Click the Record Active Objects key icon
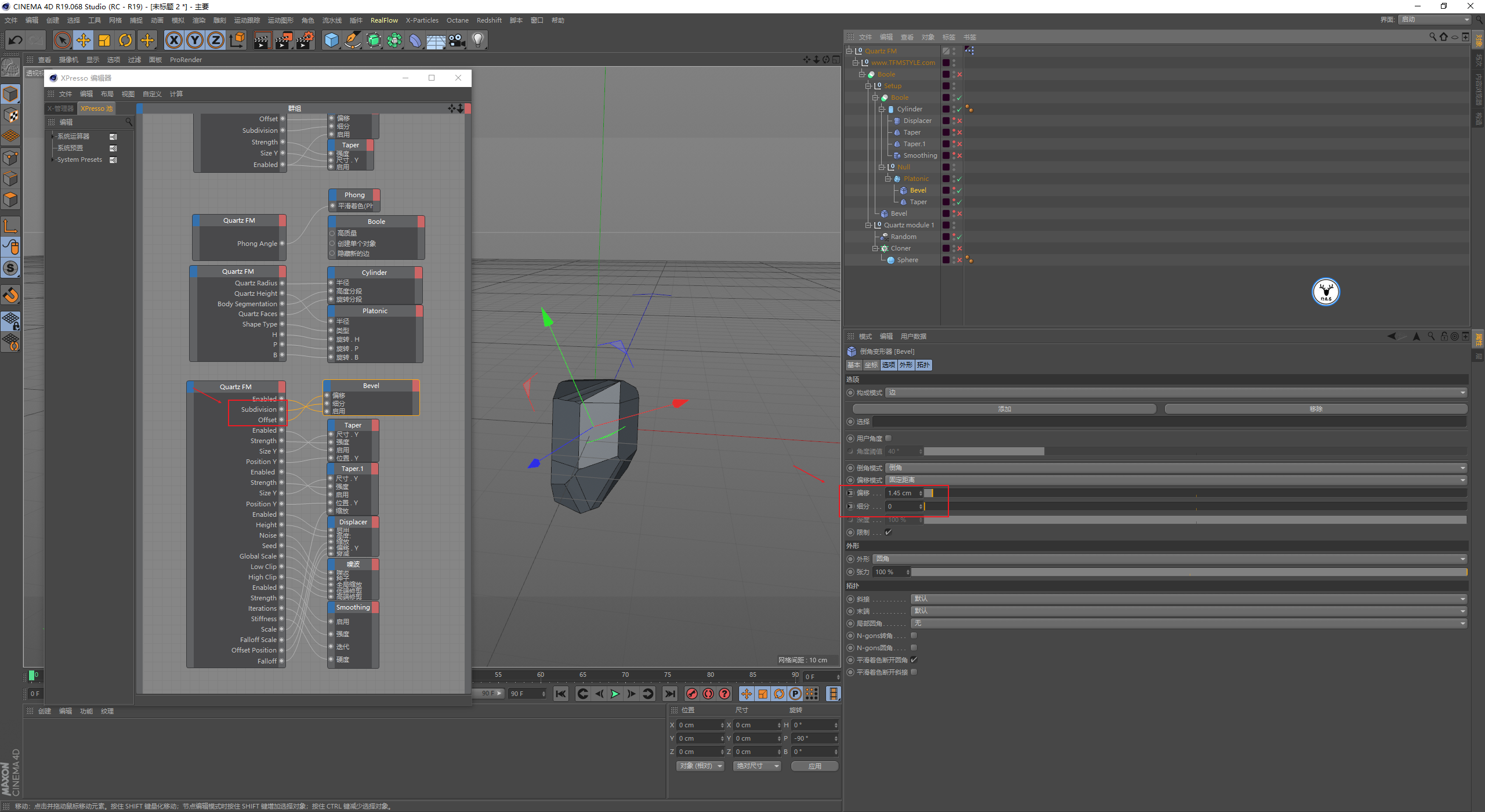 pyautogui.click(x=692, y=694)
